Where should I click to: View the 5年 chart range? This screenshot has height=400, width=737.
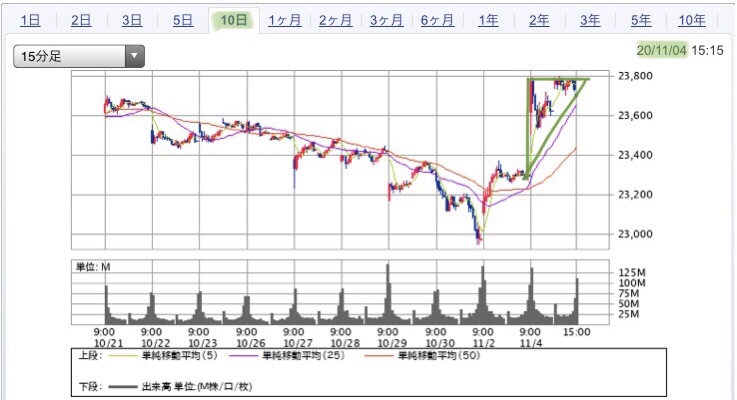pyautogui.click(x=641, y=20)
